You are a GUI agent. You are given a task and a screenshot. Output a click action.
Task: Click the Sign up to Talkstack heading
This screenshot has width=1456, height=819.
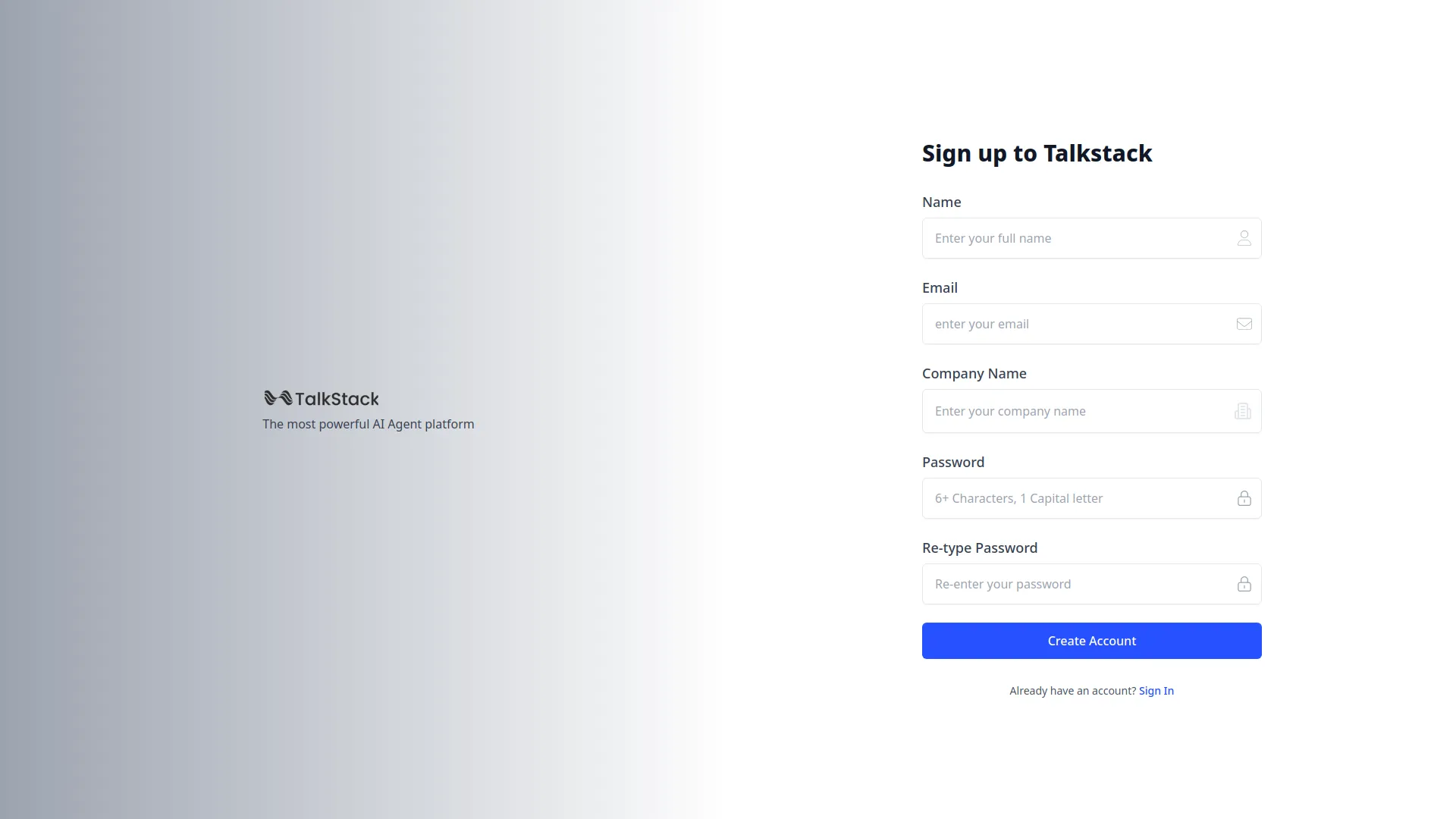click(x=1037, y=153)
